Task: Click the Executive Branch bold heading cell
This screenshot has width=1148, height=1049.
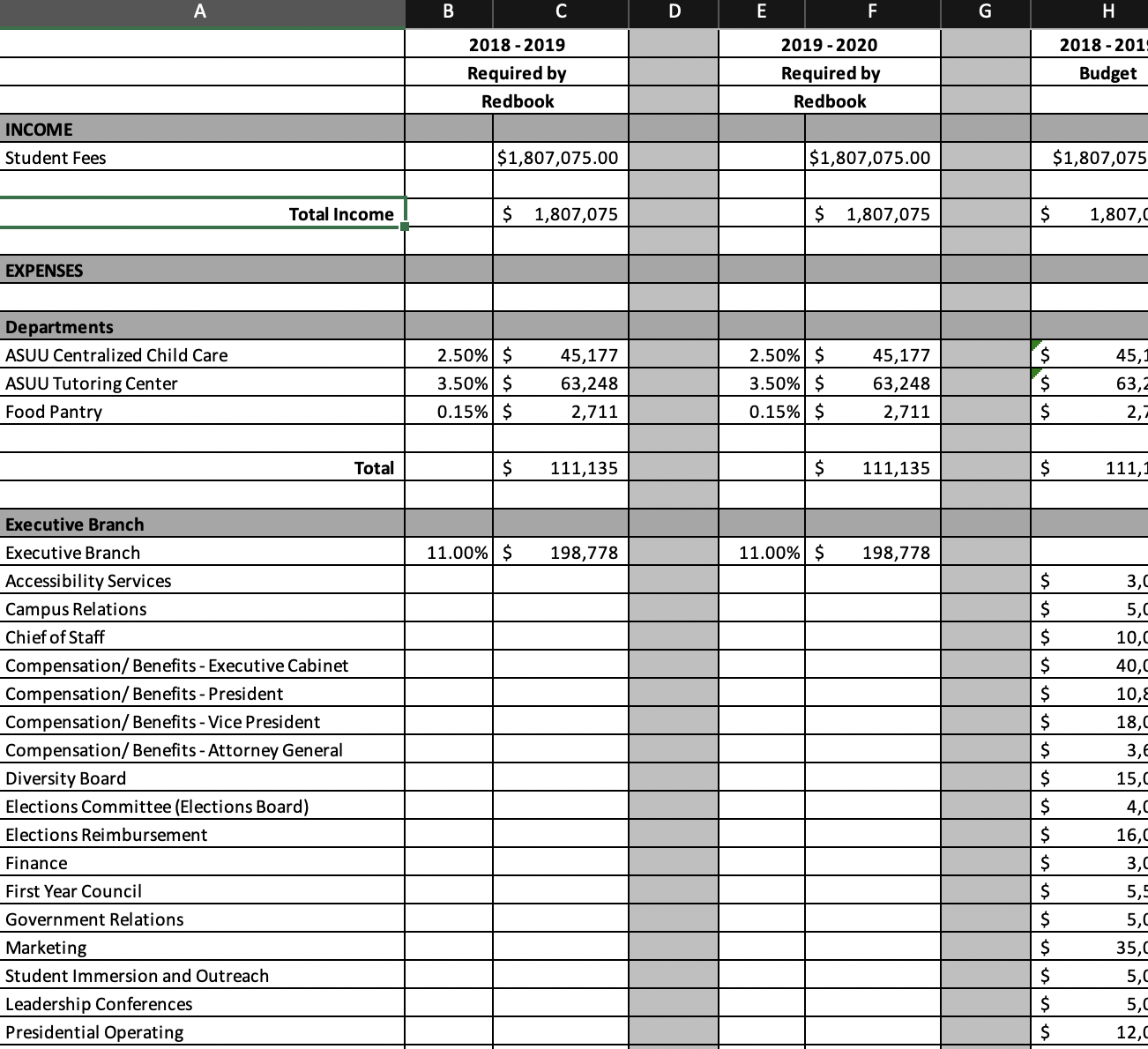Action: pyautogui.click(x=202, y=524)
